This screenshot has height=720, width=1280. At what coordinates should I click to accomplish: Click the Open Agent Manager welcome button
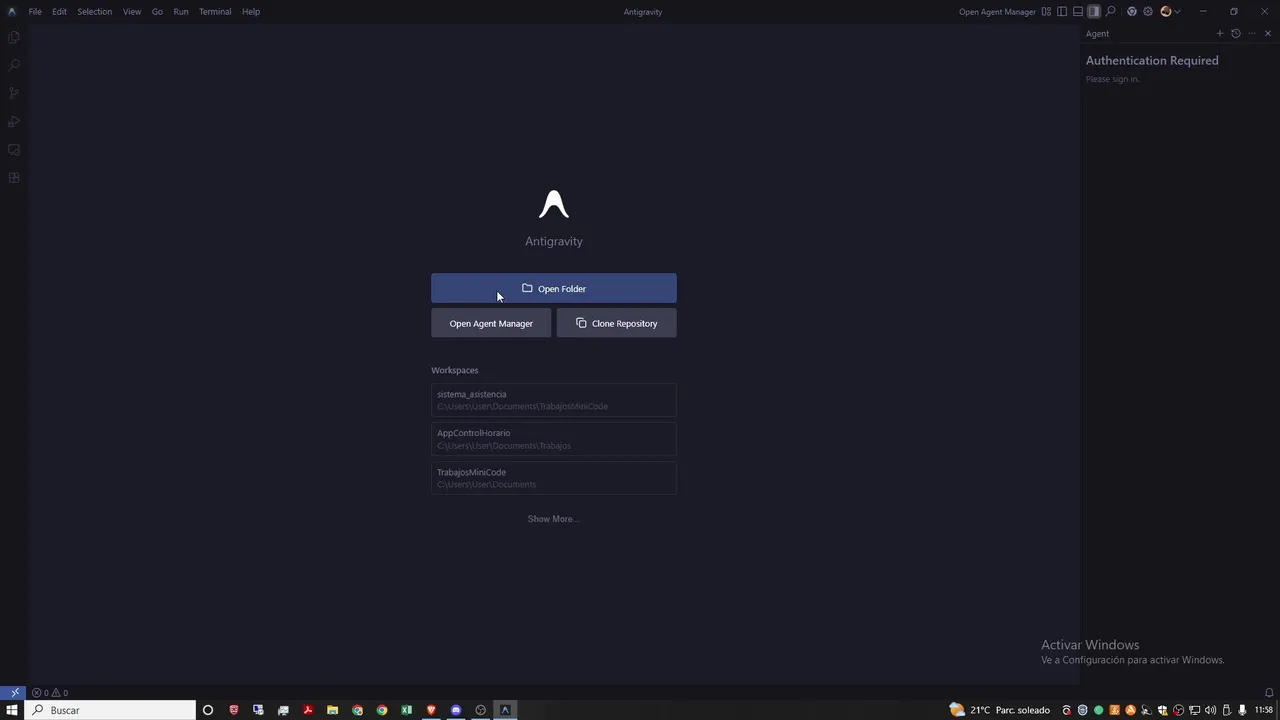[x=491, y=323]
